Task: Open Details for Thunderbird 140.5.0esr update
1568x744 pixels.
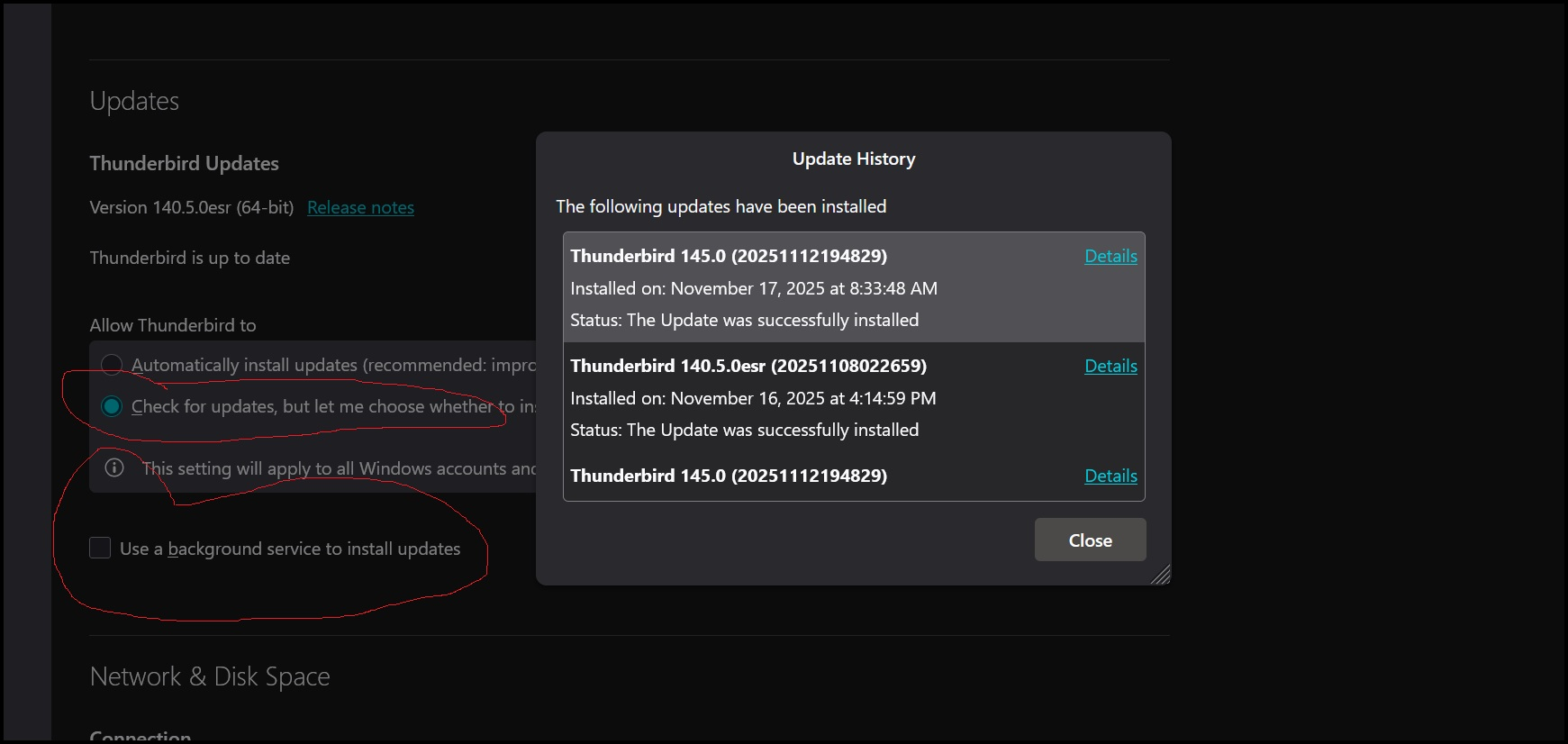Action: pyautogui.click(x=1110, y=366)
